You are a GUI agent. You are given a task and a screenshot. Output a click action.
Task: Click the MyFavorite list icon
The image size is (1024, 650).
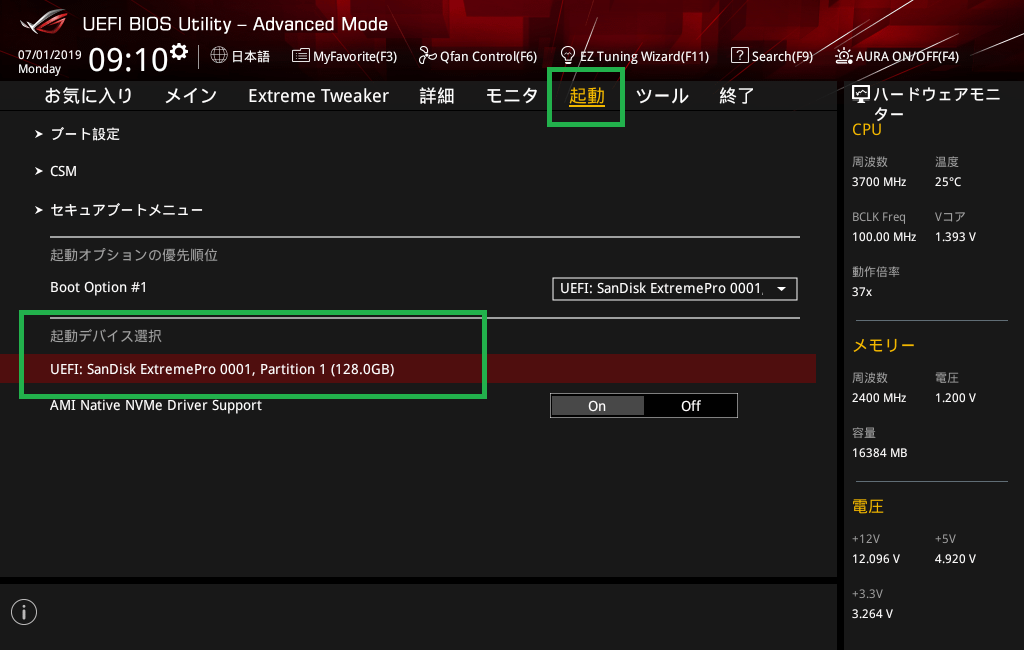(300, 56)
